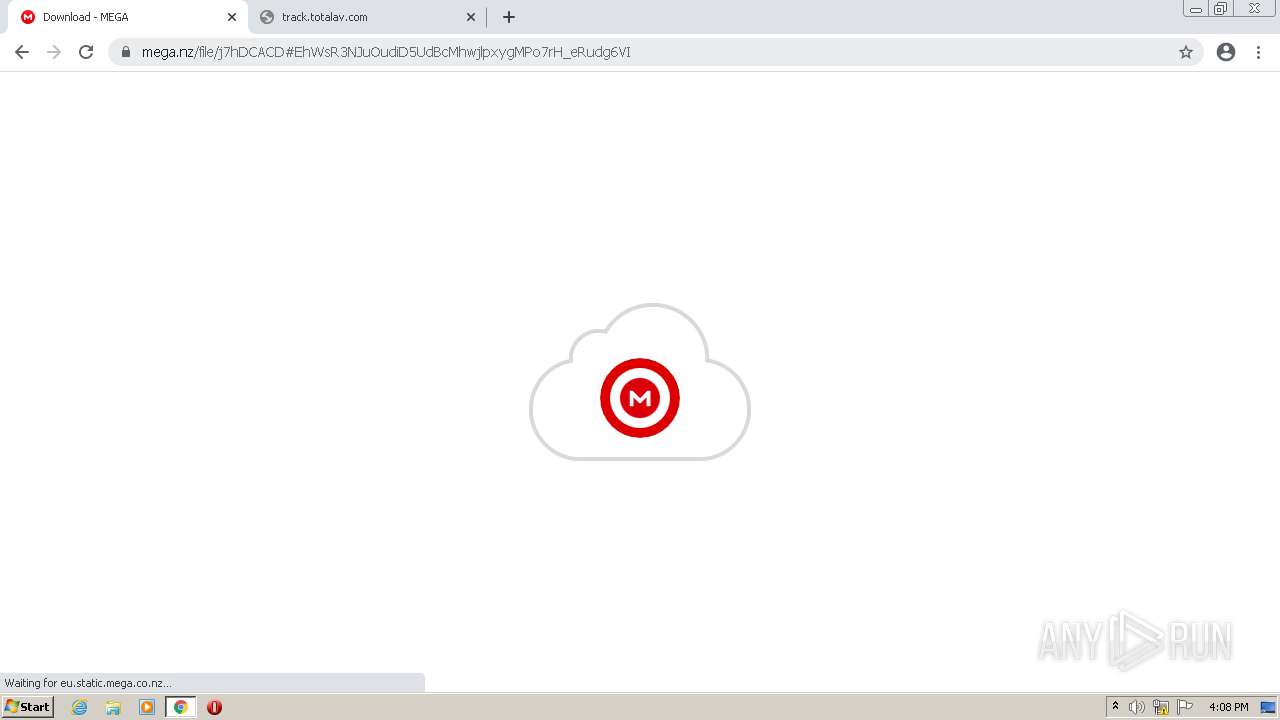
Task: Open the Action Center flag icon
Action: pyautogui.click(x=1185, y=707)
